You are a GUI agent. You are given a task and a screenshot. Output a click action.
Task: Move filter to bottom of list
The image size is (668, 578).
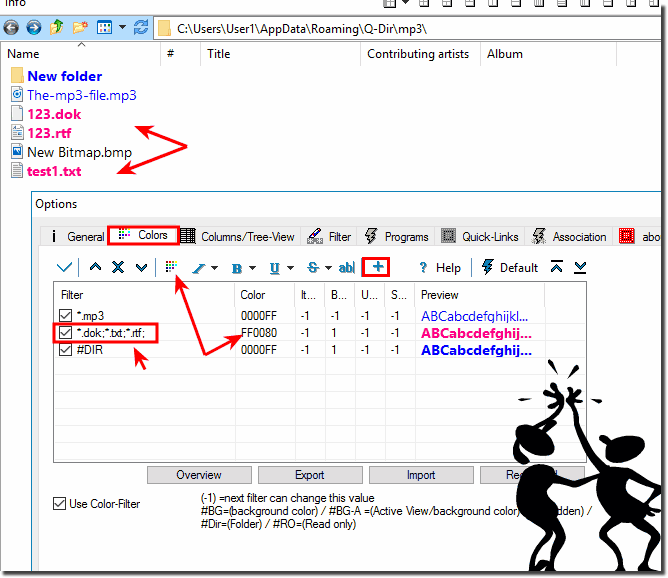(580, 267)
